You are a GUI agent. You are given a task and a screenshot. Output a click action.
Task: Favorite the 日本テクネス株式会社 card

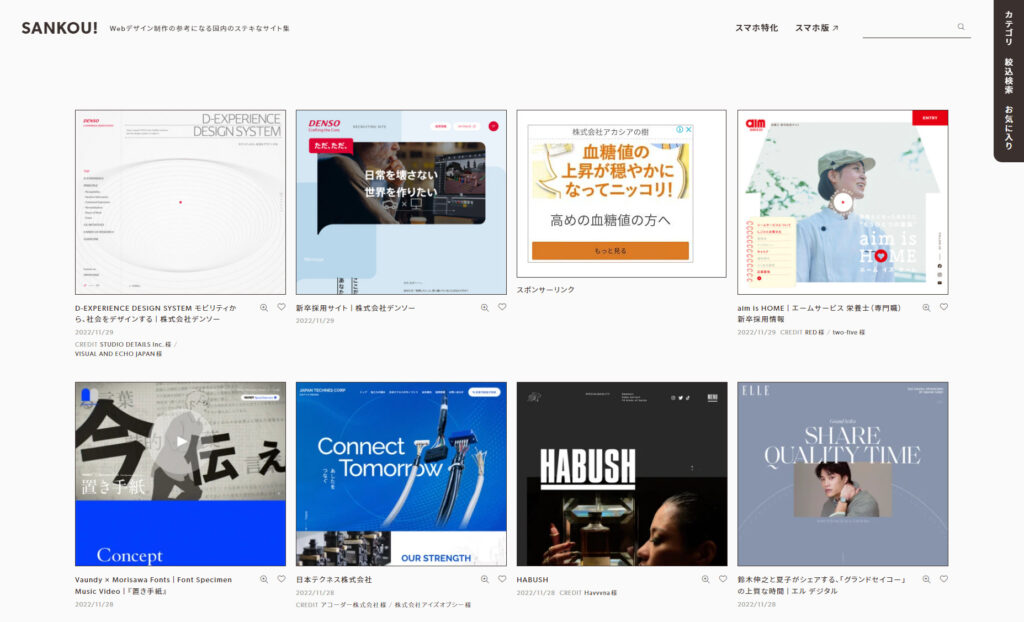tap(502, 578)
